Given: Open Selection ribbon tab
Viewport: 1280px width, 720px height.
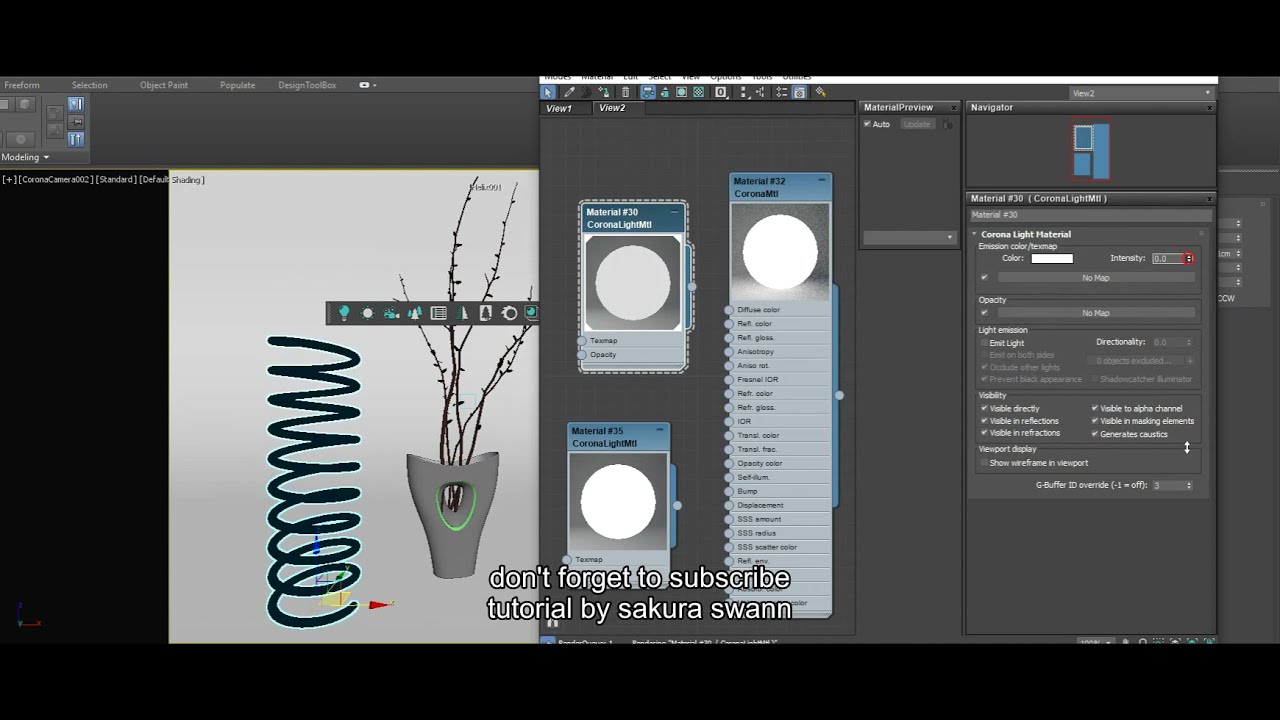Looking at the screenshot, I should (x=89, y=85).
